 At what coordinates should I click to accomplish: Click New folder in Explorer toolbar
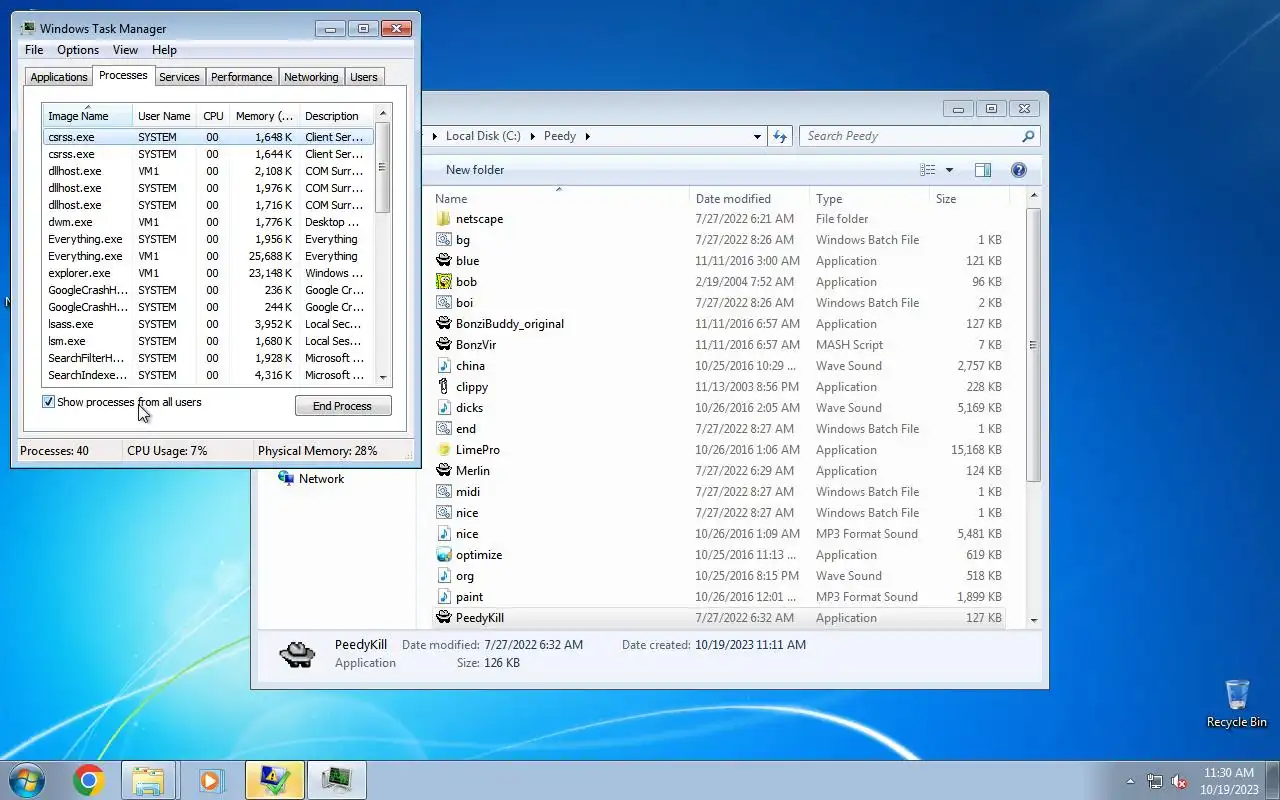475,170
